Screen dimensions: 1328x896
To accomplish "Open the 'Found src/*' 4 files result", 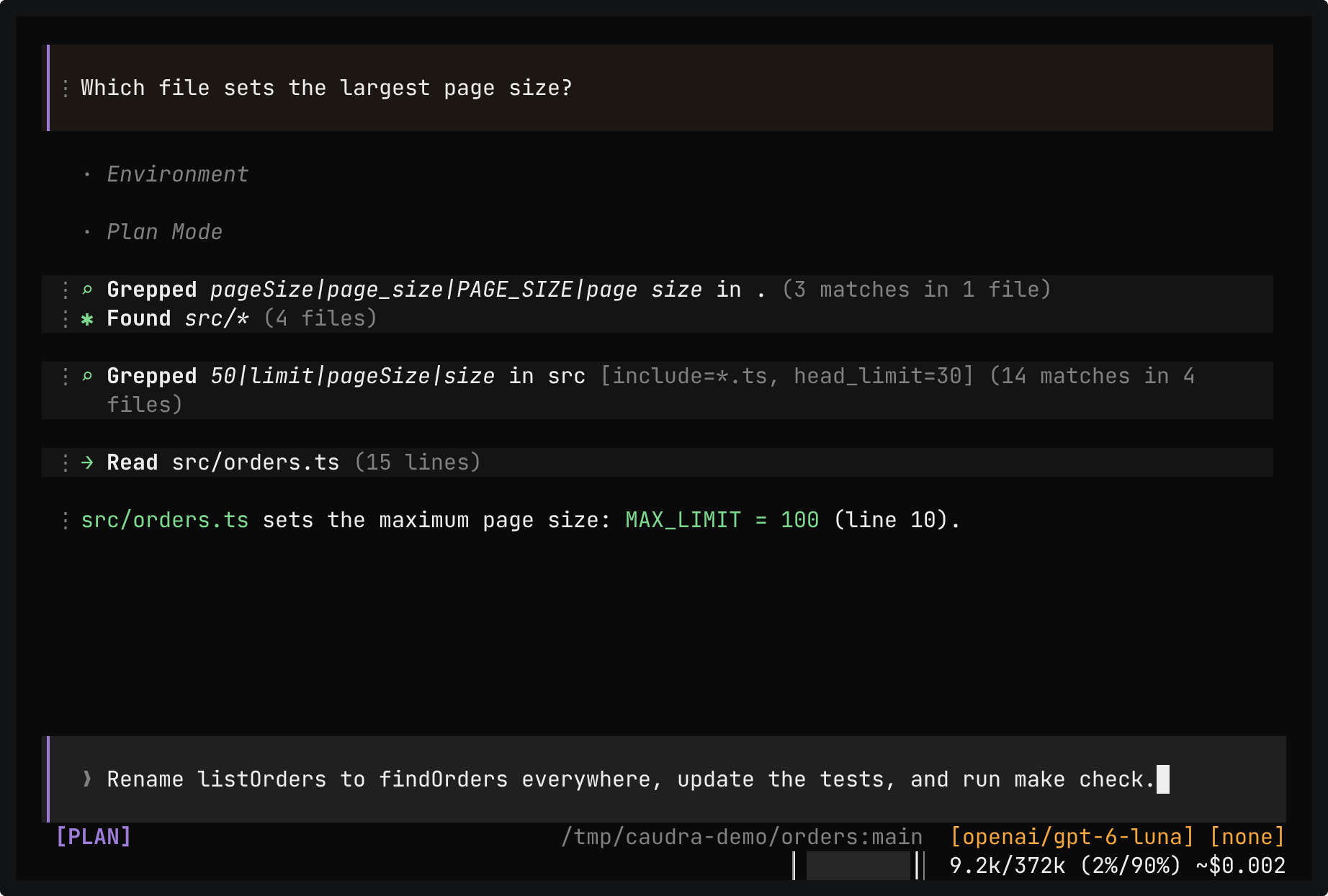I will [x=658, y=318].
